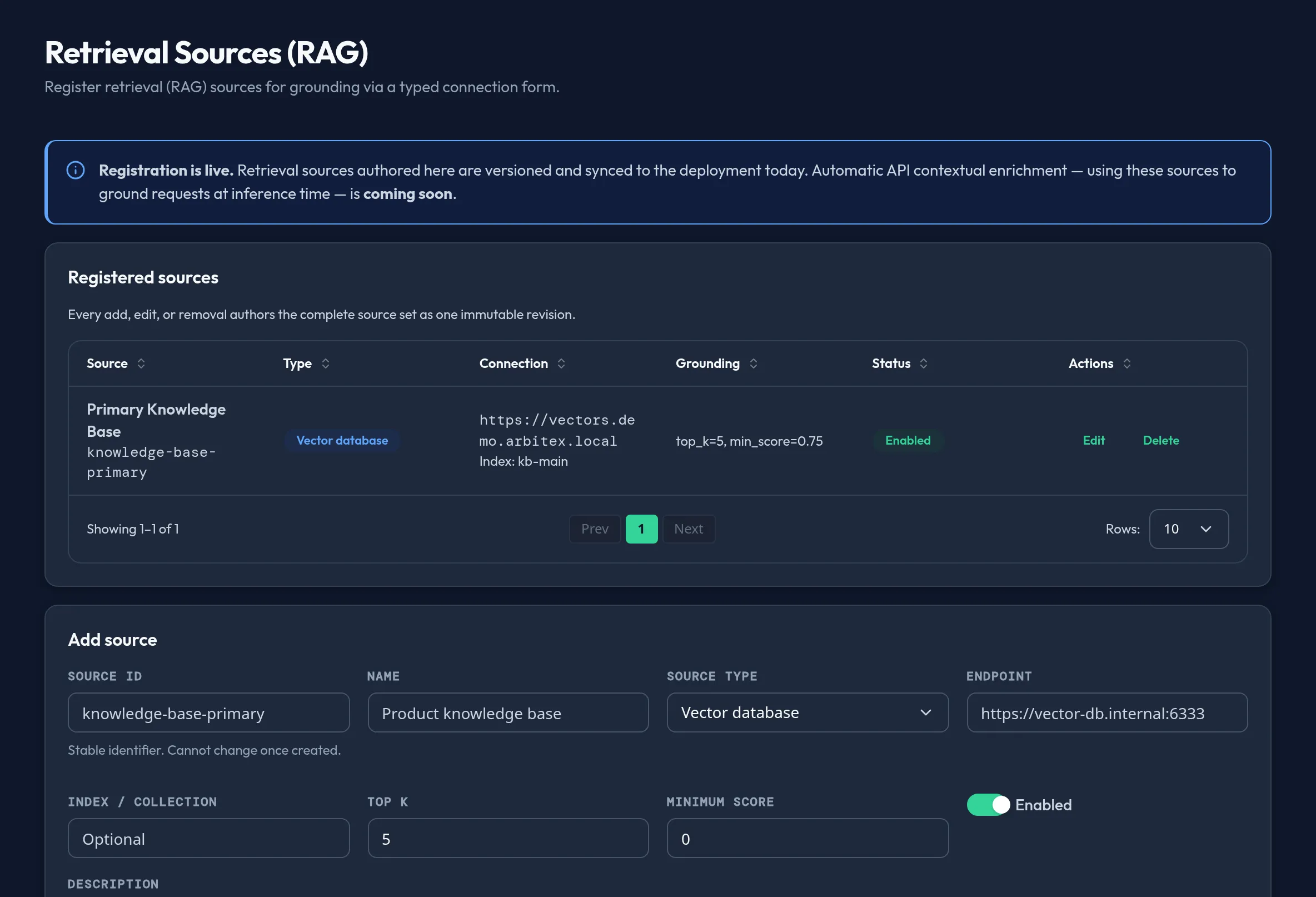Viewport: 1316px width, 897px height.
Task: Click the top_k=5, min_score=0.75 grounding cell
Action: [x=749, y=441]
